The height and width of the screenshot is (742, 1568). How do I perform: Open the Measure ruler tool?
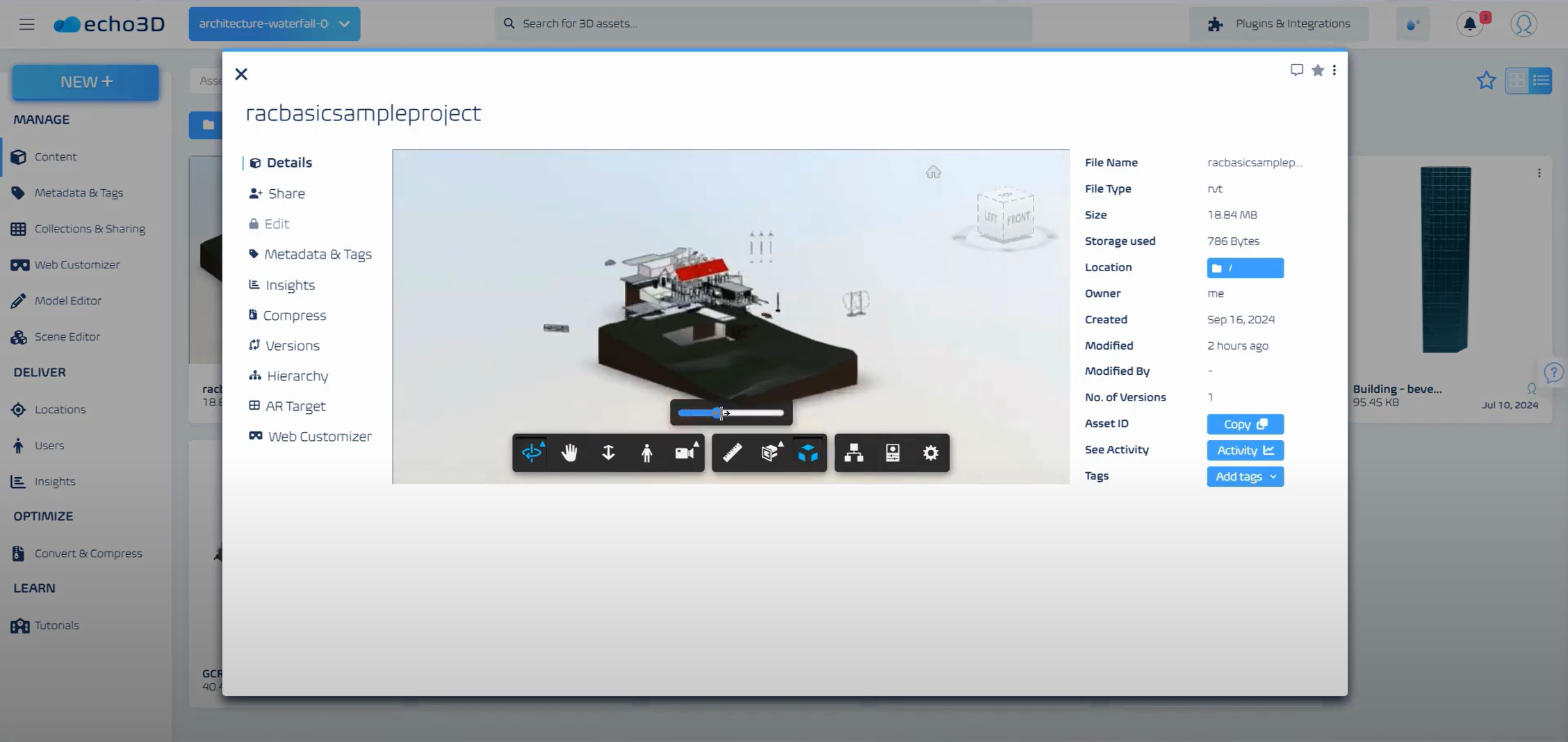point(732,453)
